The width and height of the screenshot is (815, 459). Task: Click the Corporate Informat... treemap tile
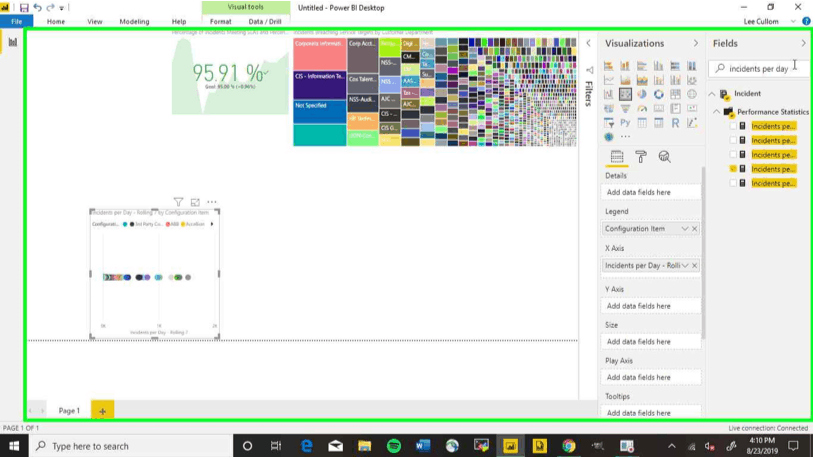pyautogui.click(x=320, y=54)
